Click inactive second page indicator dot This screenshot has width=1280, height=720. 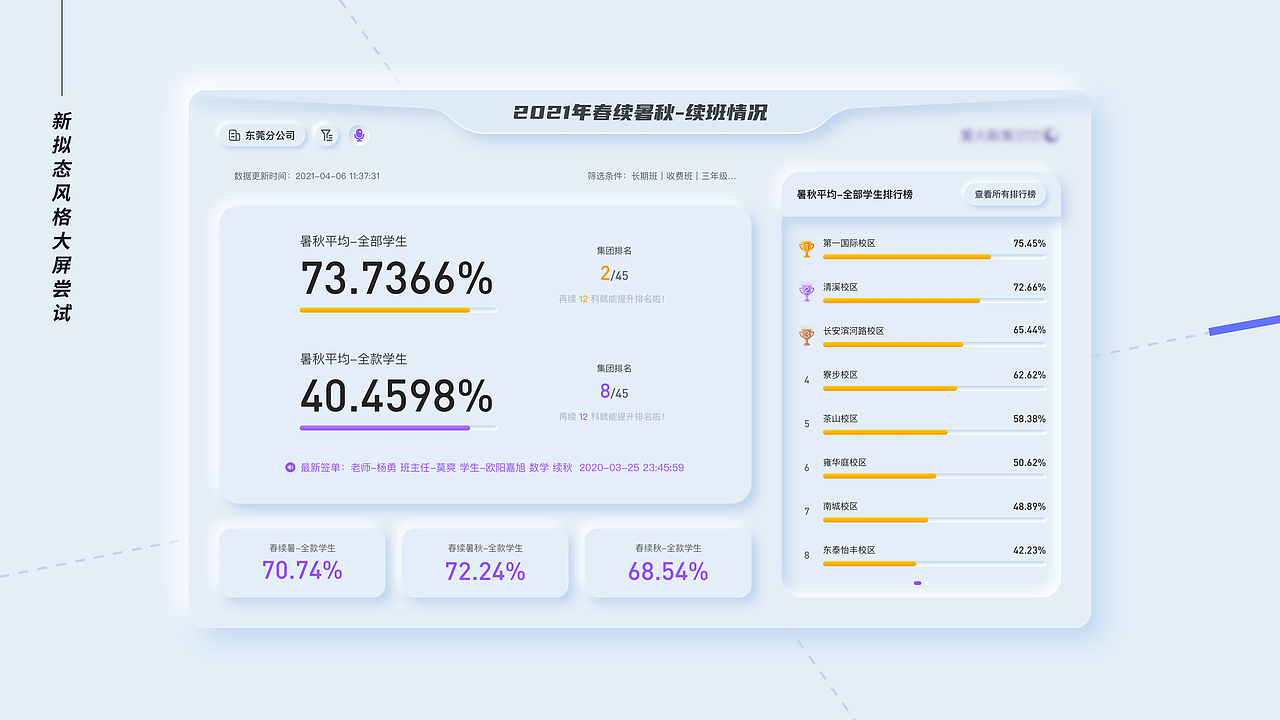pos(927,583)
